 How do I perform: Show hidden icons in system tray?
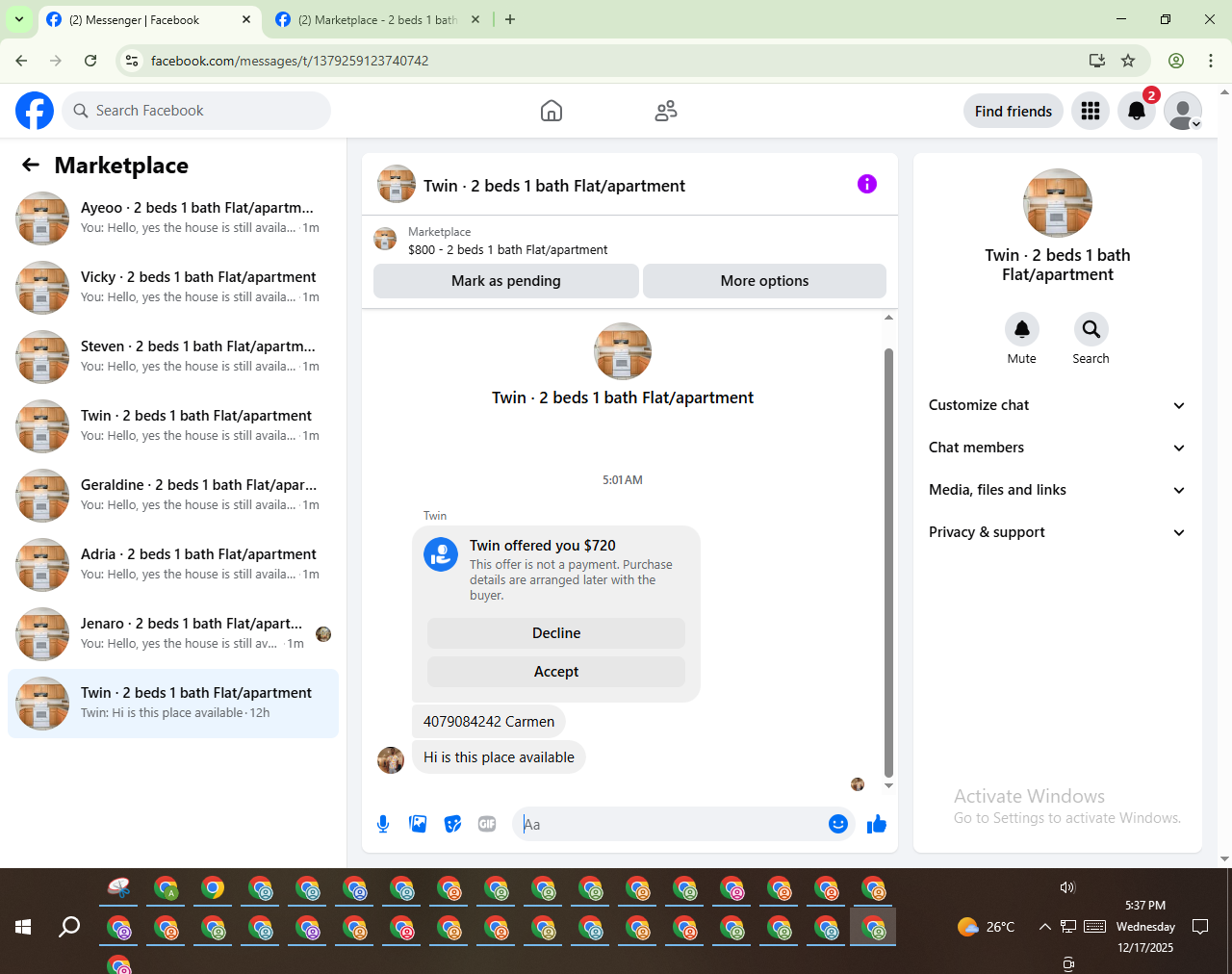coord(1044,927)
